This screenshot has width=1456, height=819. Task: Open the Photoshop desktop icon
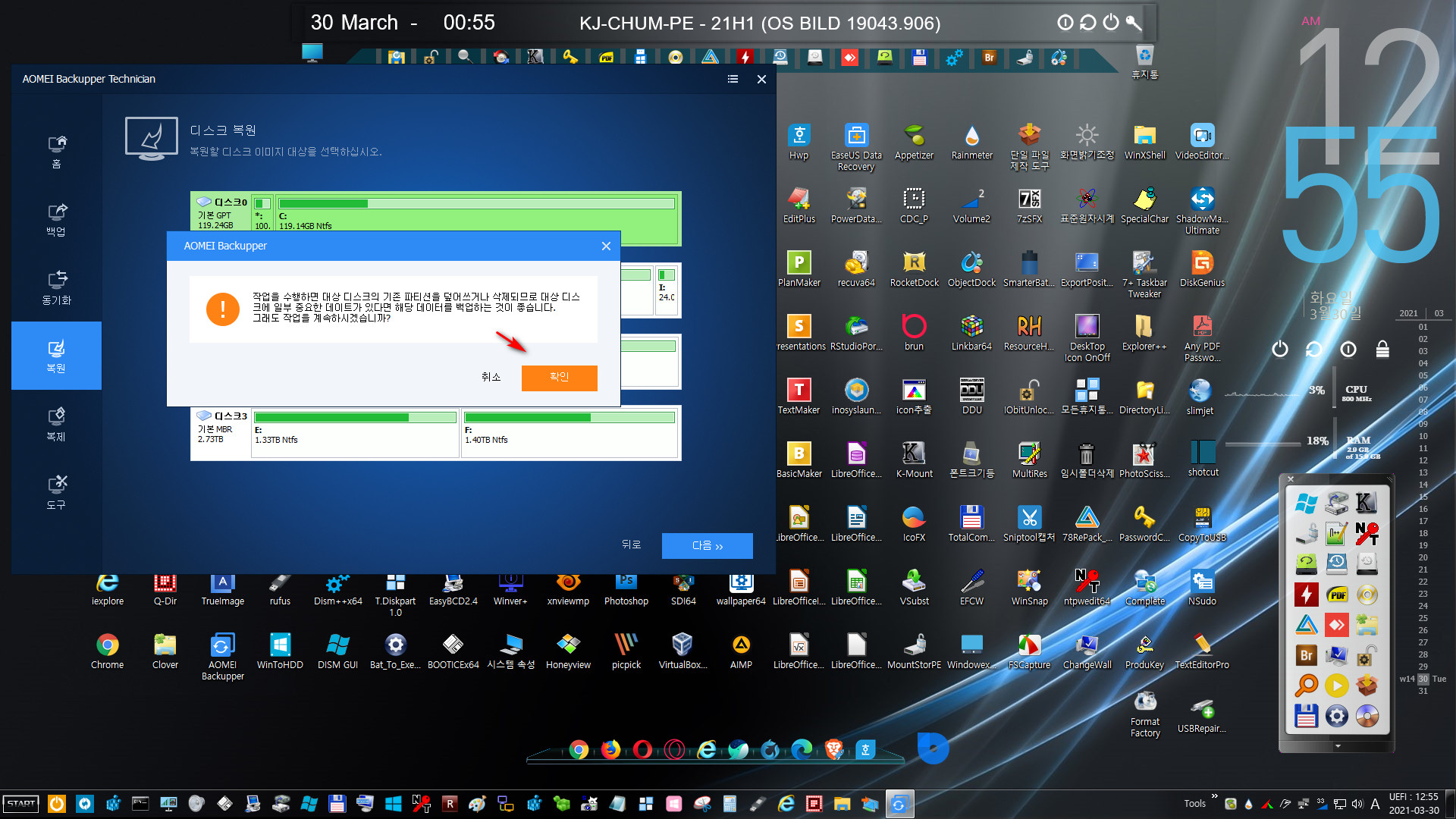point(626,588)
